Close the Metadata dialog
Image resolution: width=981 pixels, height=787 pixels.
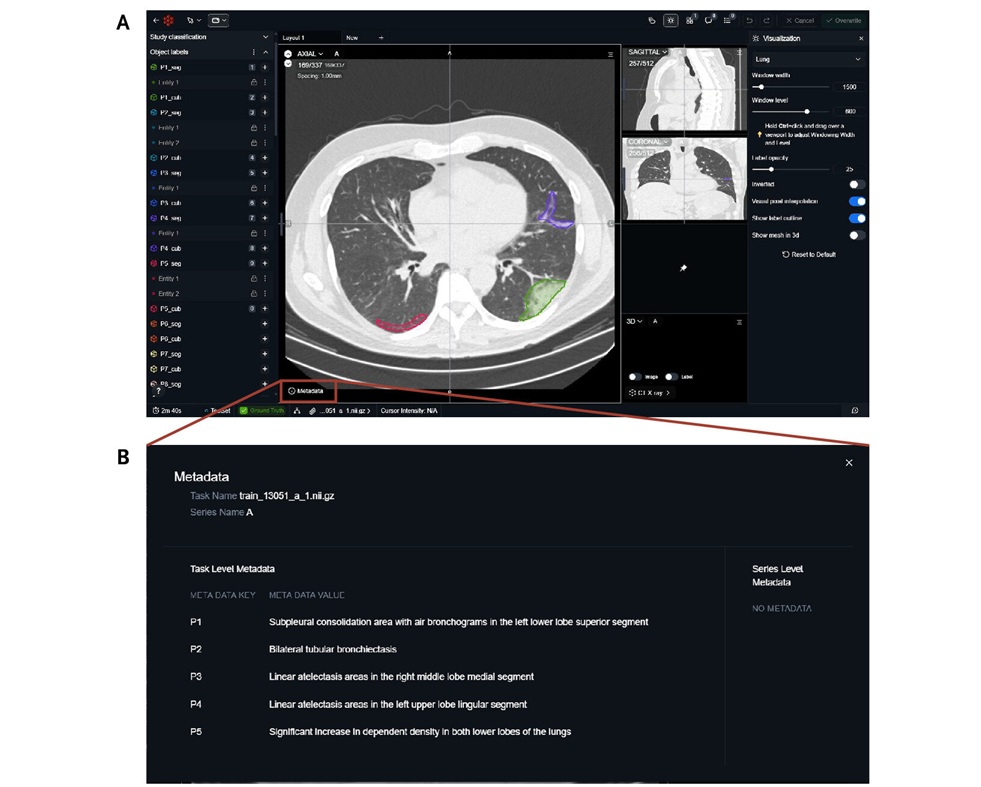coord(849,463)
